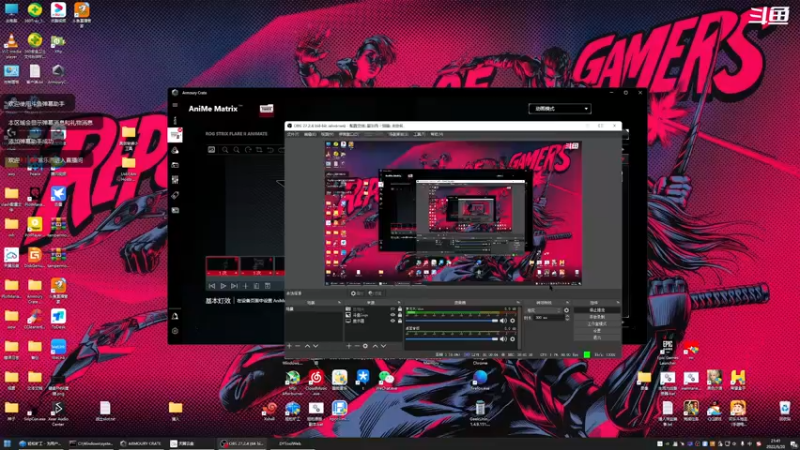Toggle visibility eye of third OBS source
This screenshot has height=450, width=800.
(393, 321)
